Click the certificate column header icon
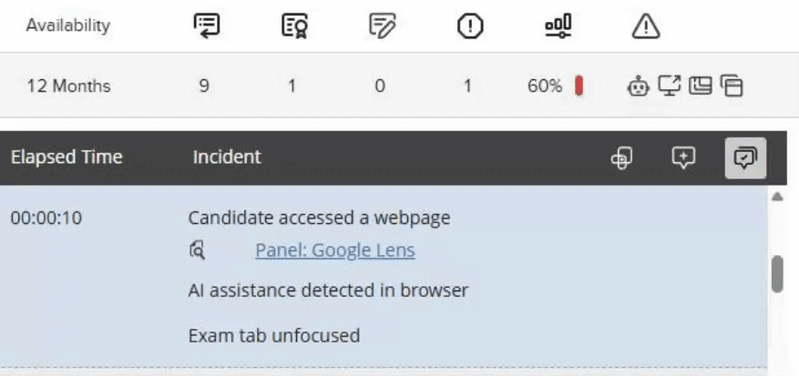Viewport: 799px width, 376px height. (295, 25)
